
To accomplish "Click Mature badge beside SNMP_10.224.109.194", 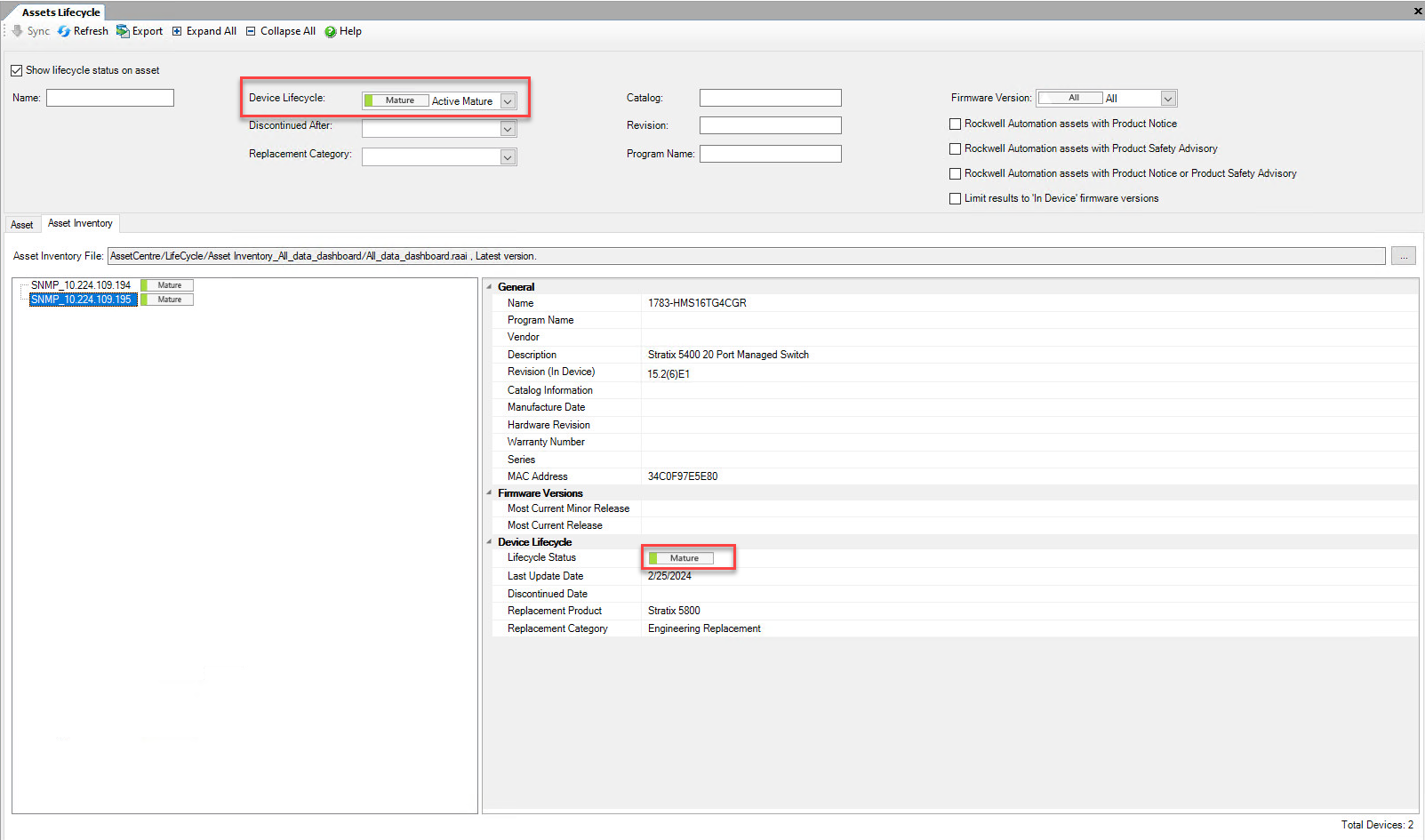I will (167, 285).
